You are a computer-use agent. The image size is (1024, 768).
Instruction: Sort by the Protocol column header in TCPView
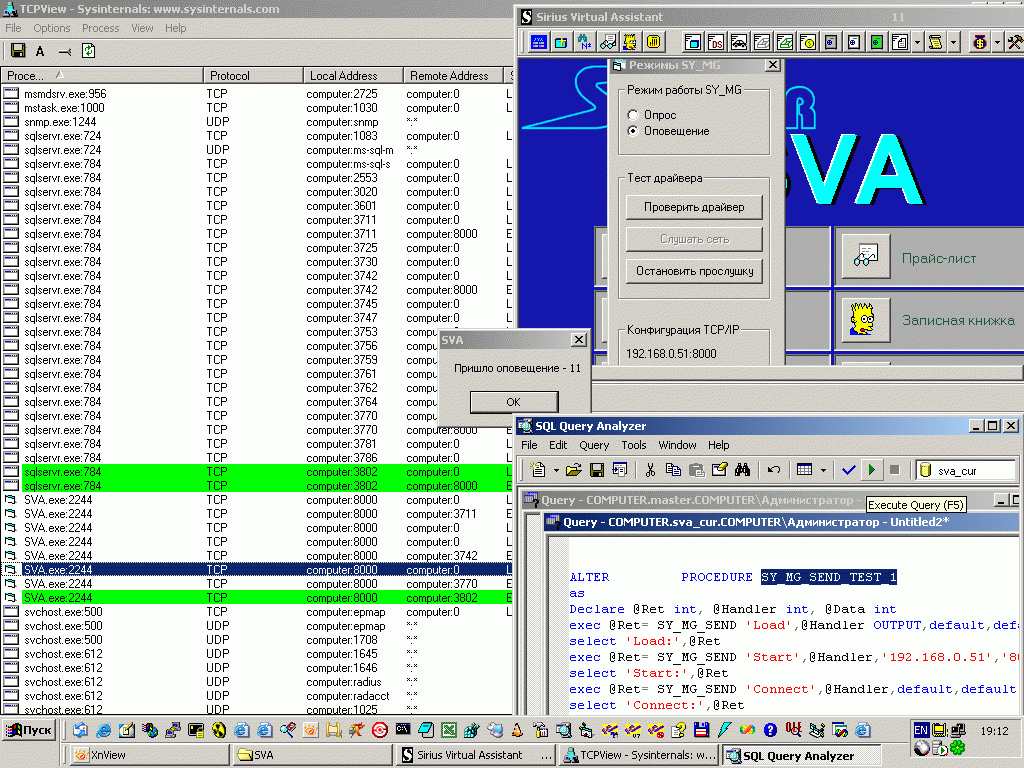[253, 76]
